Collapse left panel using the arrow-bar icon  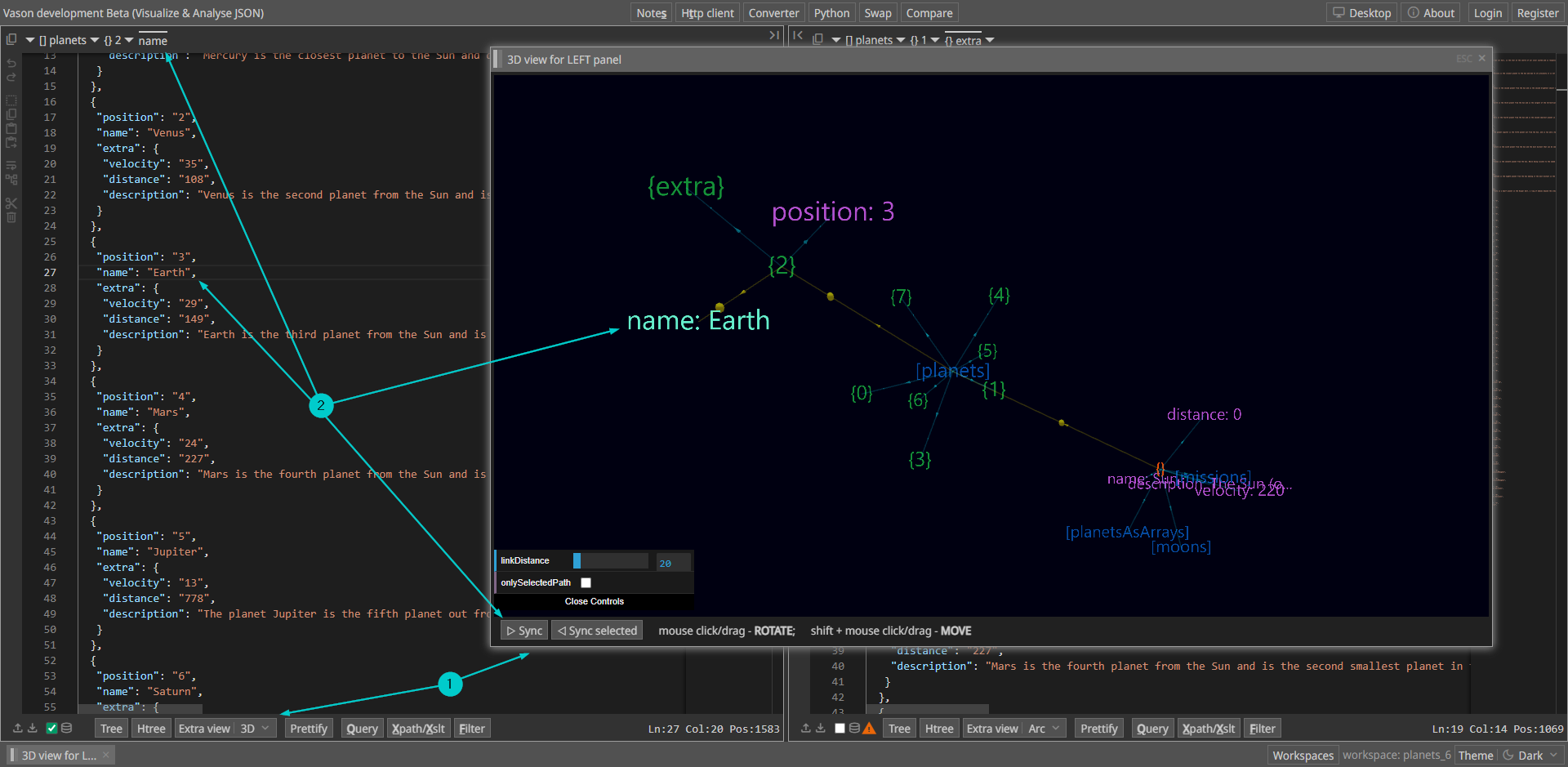pos(773,36)
